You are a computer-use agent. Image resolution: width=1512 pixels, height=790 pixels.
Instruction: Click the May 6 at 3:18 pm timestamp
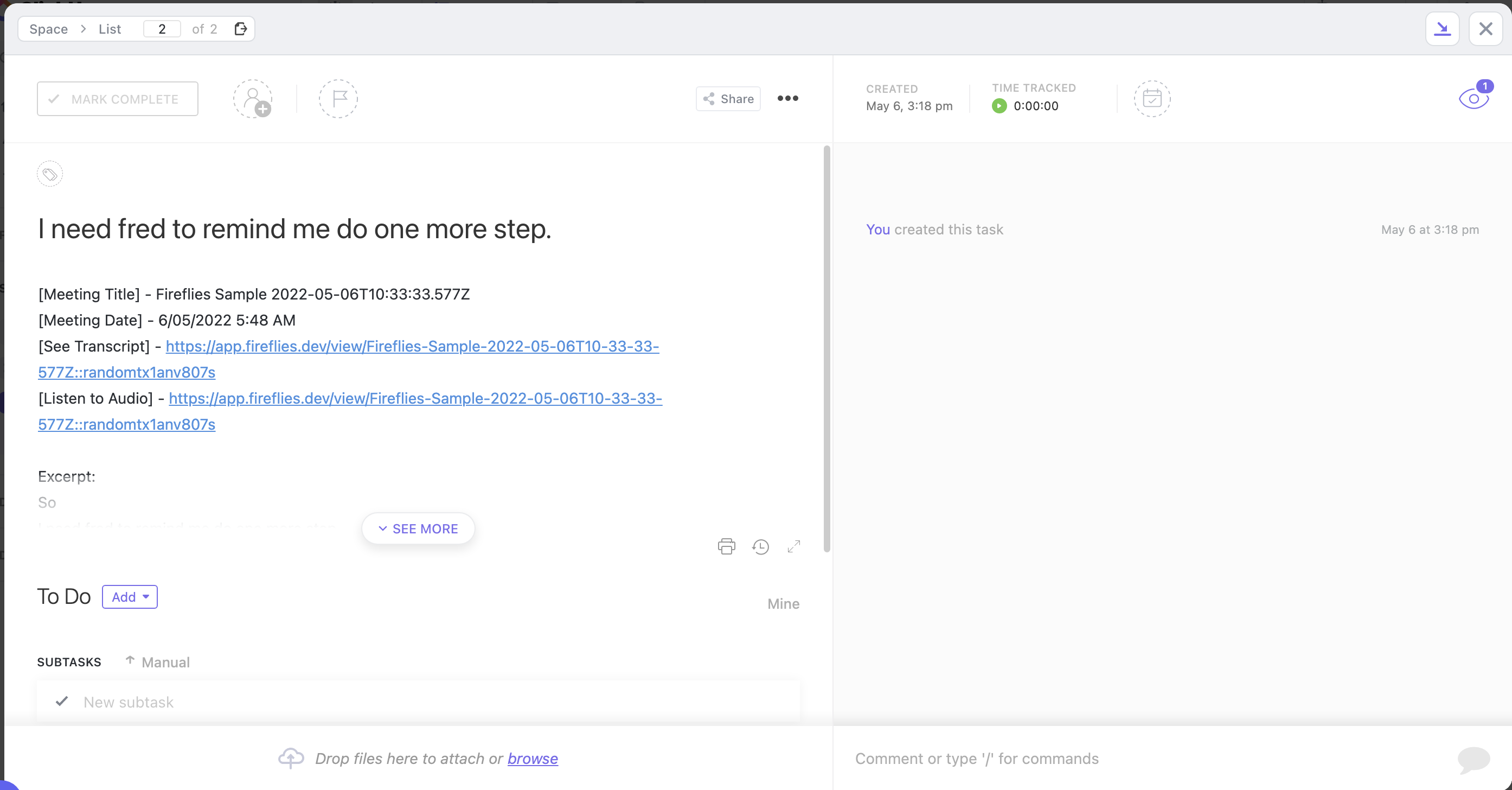click(x=1430, y=230)
